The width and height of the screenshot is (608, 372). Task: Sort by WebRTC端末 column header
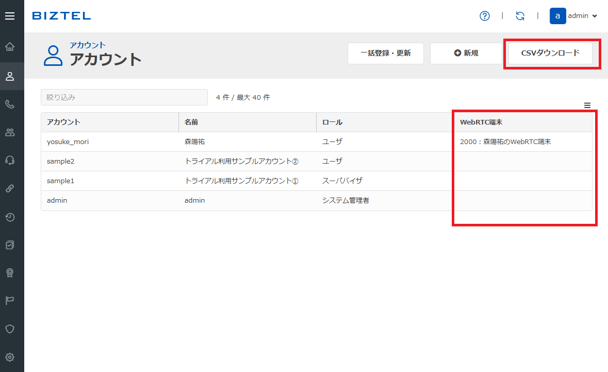(523, 122)
